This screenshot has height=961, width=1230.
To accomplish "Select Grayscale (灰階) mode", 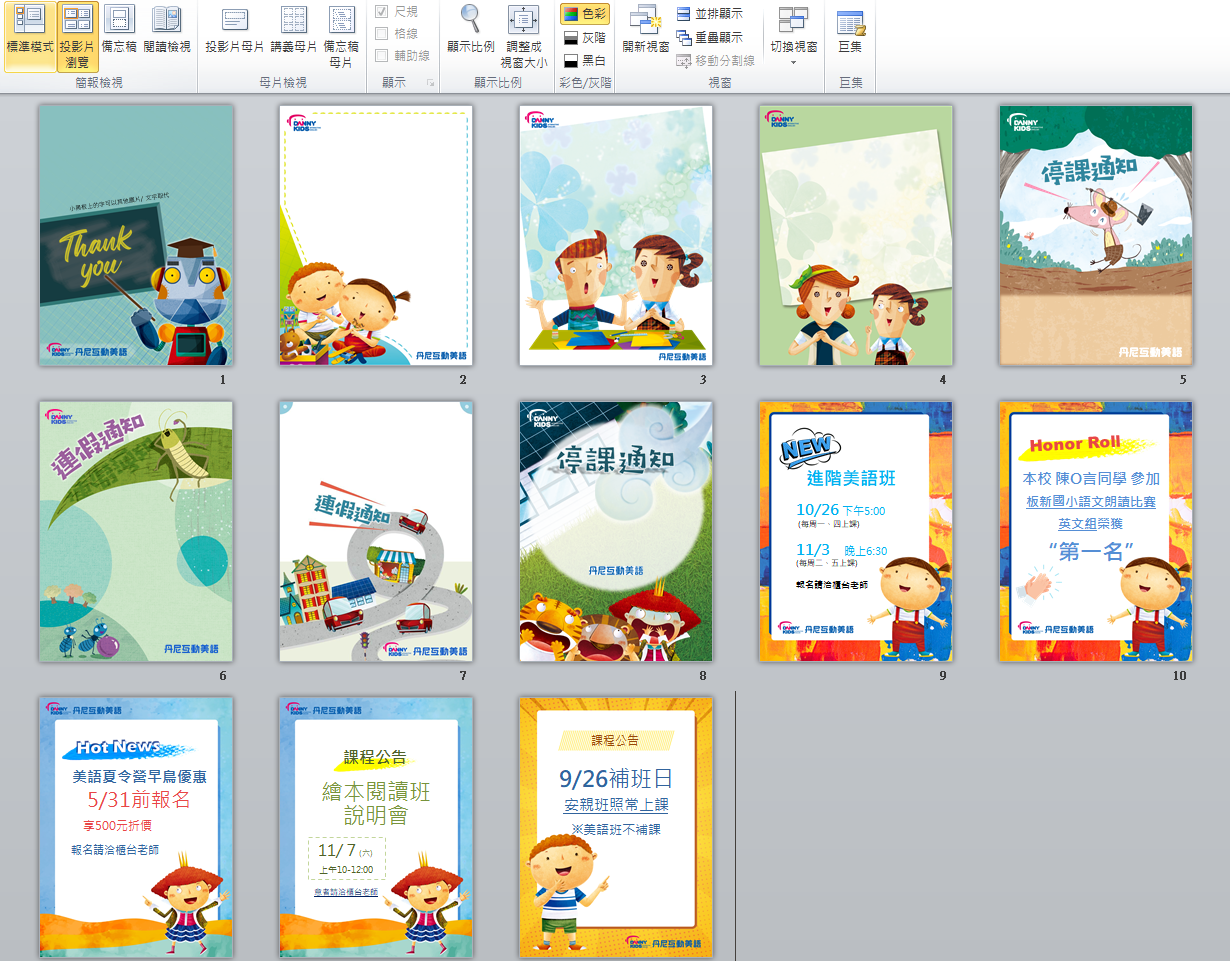I will (x=584, y=38).
